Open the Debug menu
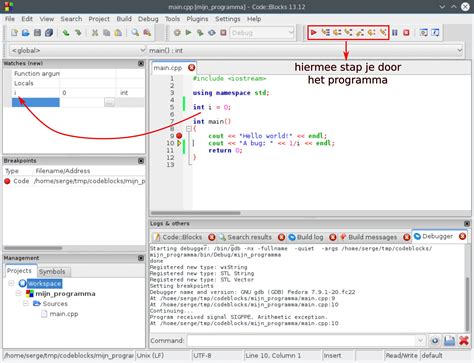The height and width of the screenshot is (363, 474). pyautogui.click(x=148, y=19)
